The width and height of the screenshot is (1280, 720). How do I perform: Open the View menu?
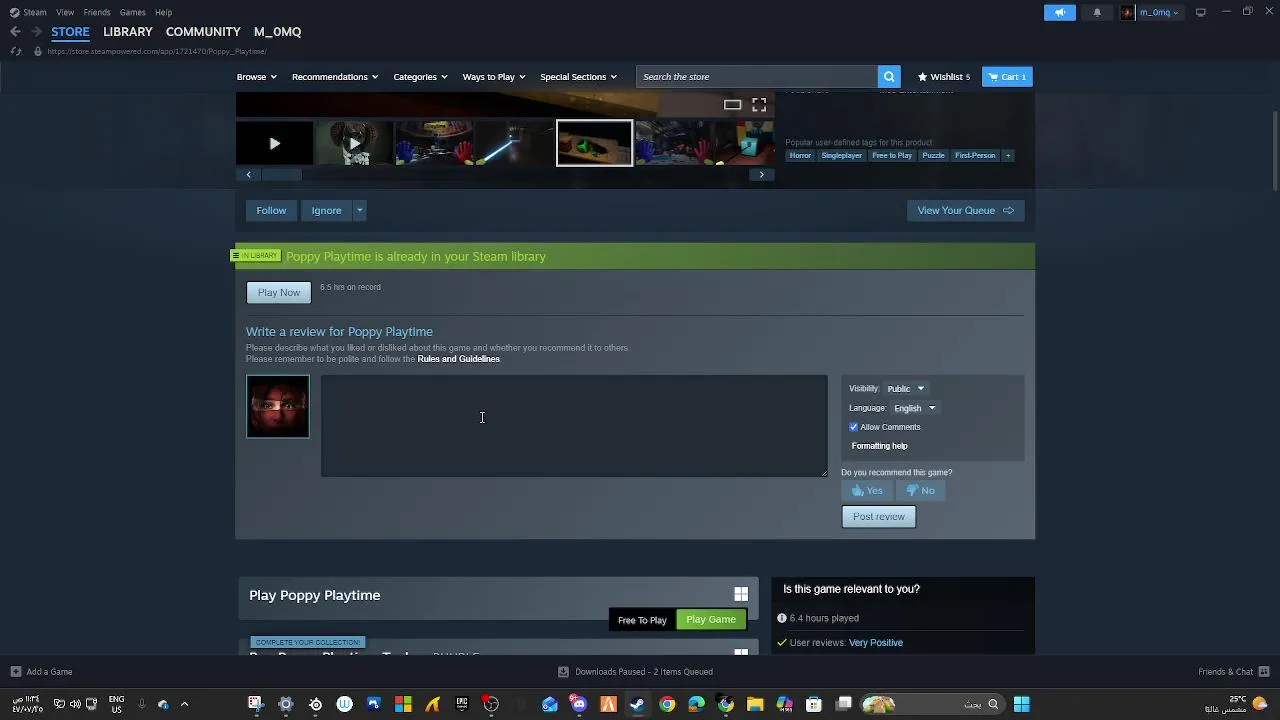pos(65,12)
